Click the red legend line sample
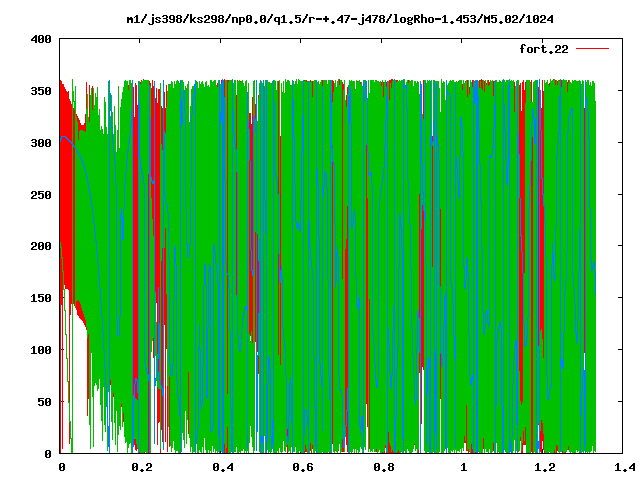Viewport: 640px width, 480px height. pos(592,49)
